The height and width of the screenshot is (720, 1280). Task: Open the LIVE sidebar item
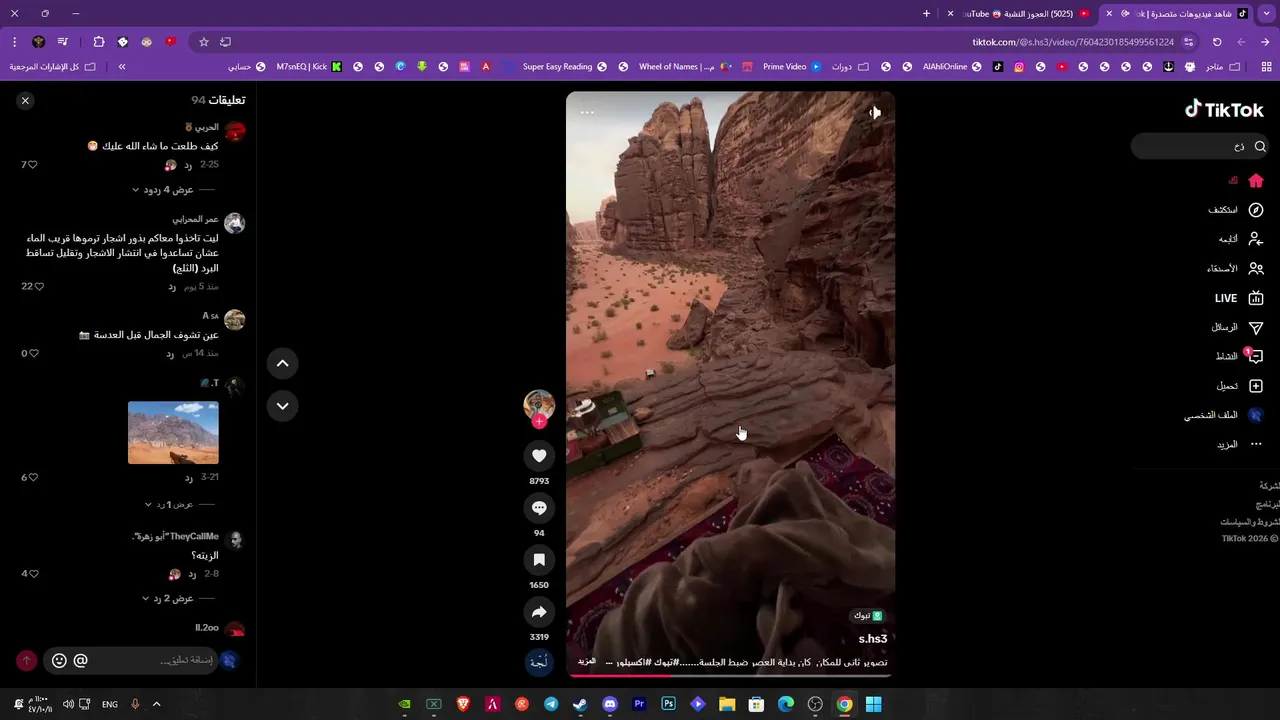point(1240,298)
